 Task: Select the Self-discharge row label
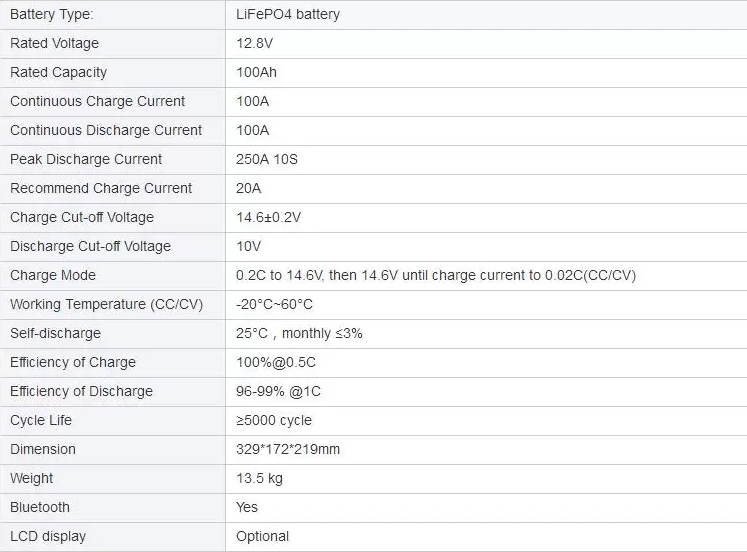pos(55,333)
